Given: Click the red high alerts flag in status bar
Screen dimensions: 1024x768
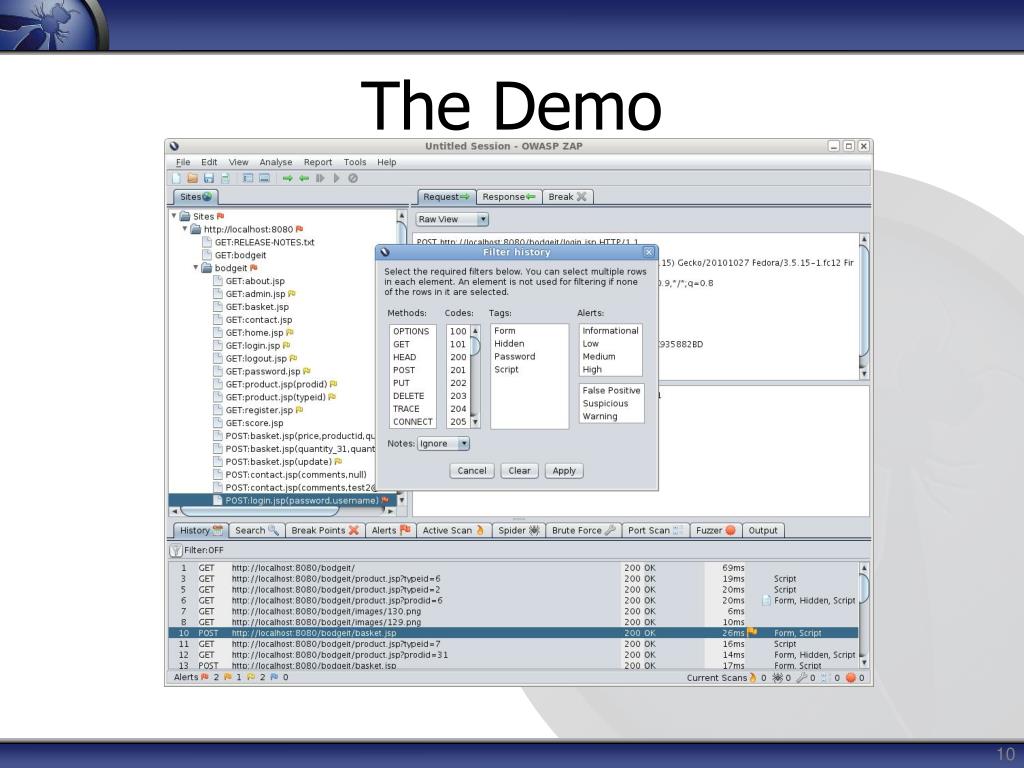Looking at the screenshot, I should point(205,677).
